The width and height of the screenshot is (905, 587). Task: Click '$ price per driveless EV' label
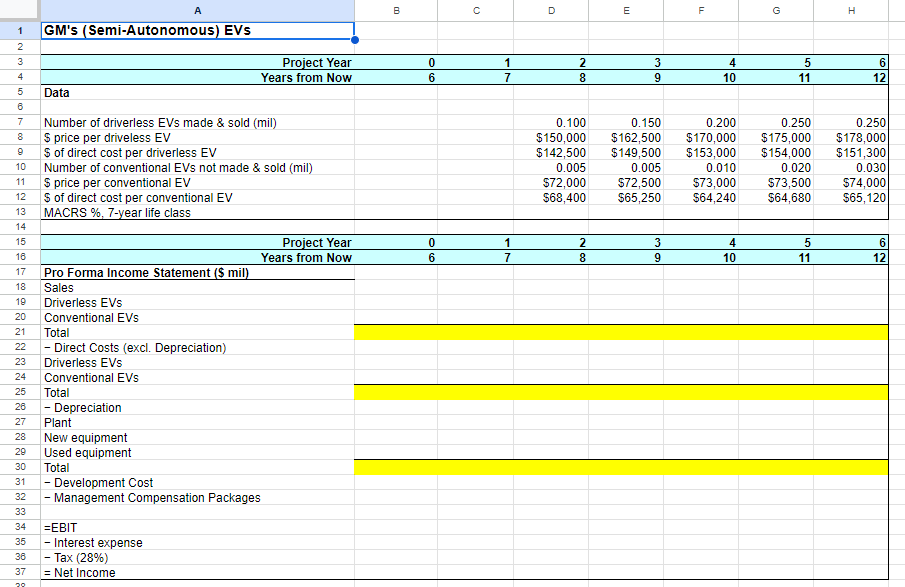click(x=107, y=137)
